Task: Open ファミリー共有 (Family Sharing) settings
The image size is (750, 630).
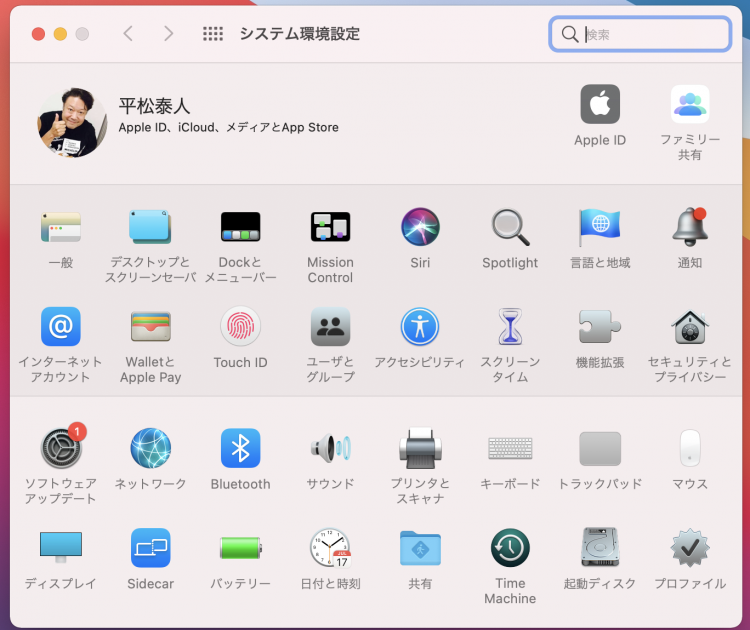Action: tap(690, 105)
